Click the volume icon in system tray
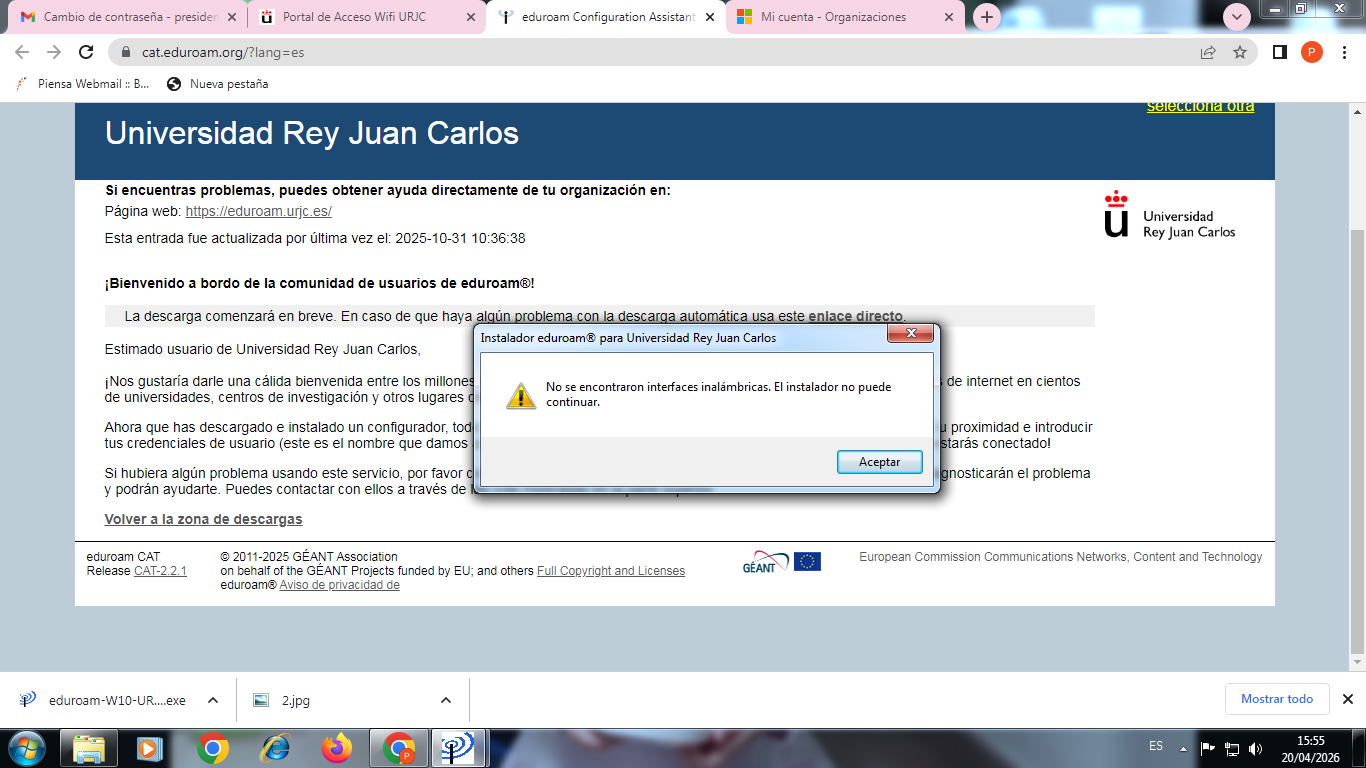The width and height of the screenshot is (1366, 768). 1255,748
